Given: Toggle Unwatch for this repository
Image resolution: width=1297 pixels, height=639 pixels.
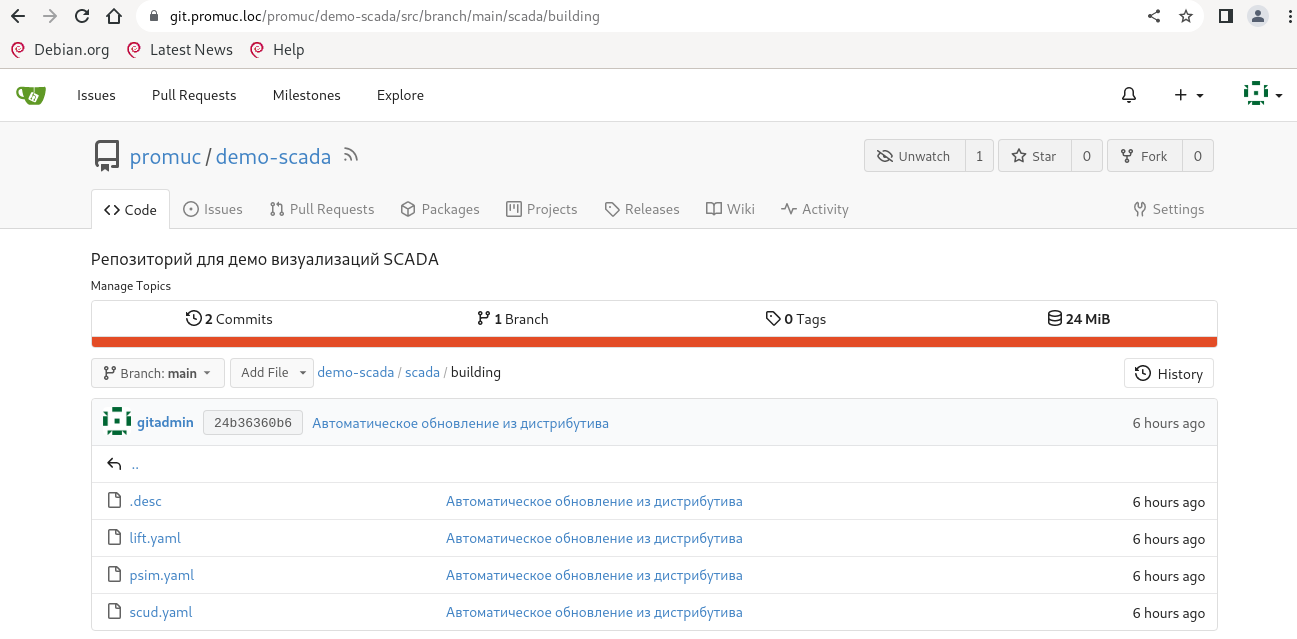Looking at the screenshot, I should 914,156.
